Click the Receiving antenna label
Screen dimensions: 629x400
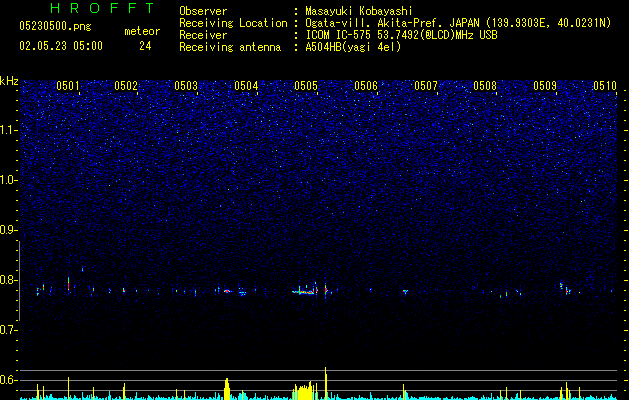coord(230,47)
